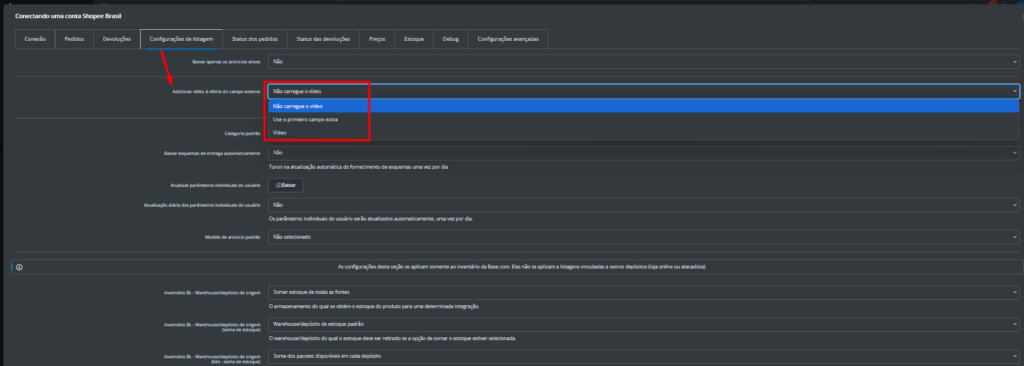Image resolution: width=1024 pixels, height=366 pixels.
Task: Click the info icon in notice bar
Action: click(x=19, y=267)
